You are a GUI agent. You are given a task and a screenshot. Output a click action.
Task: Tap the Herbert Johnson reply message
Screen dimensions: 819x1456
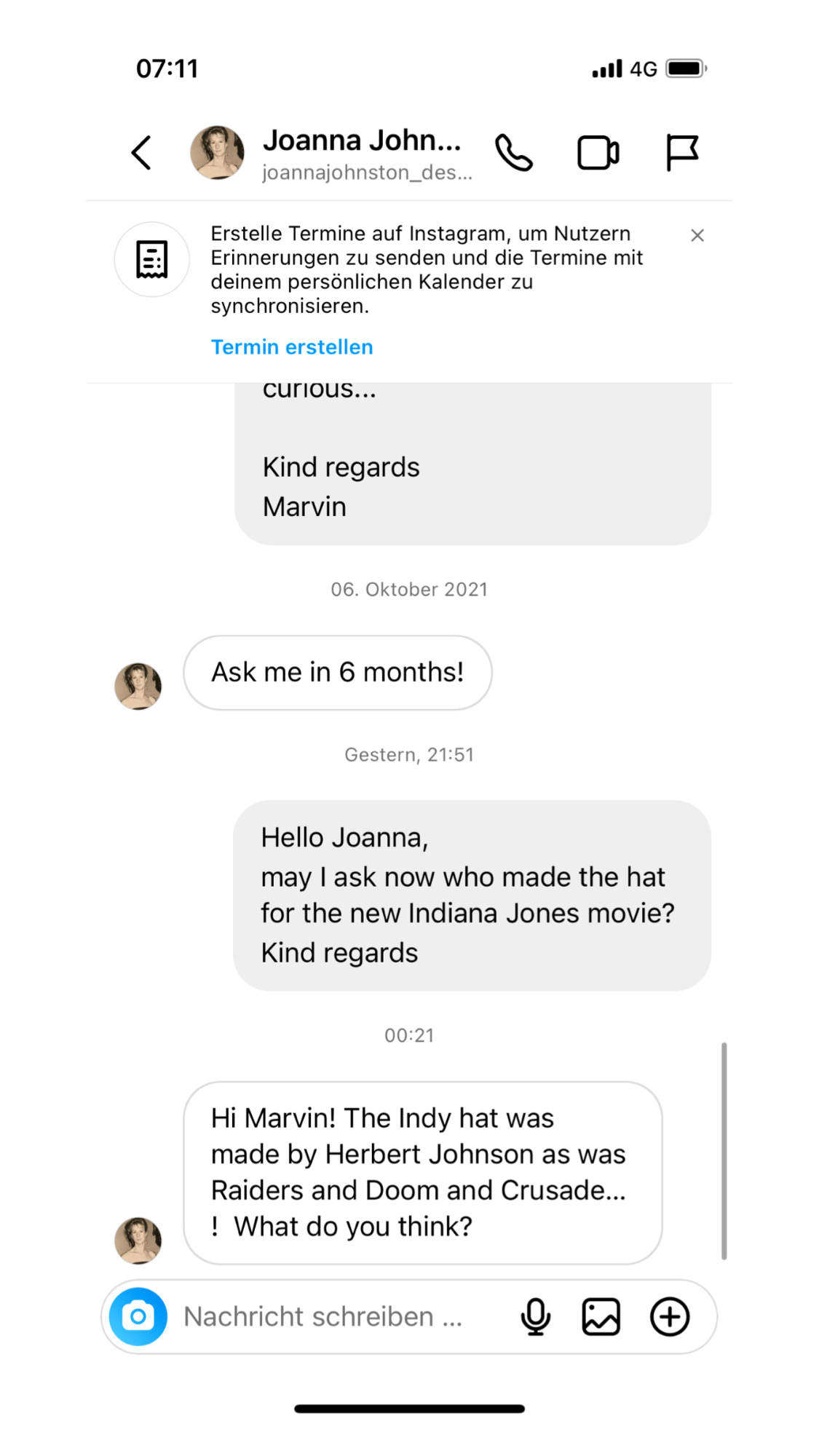(x=422, y=1172)
